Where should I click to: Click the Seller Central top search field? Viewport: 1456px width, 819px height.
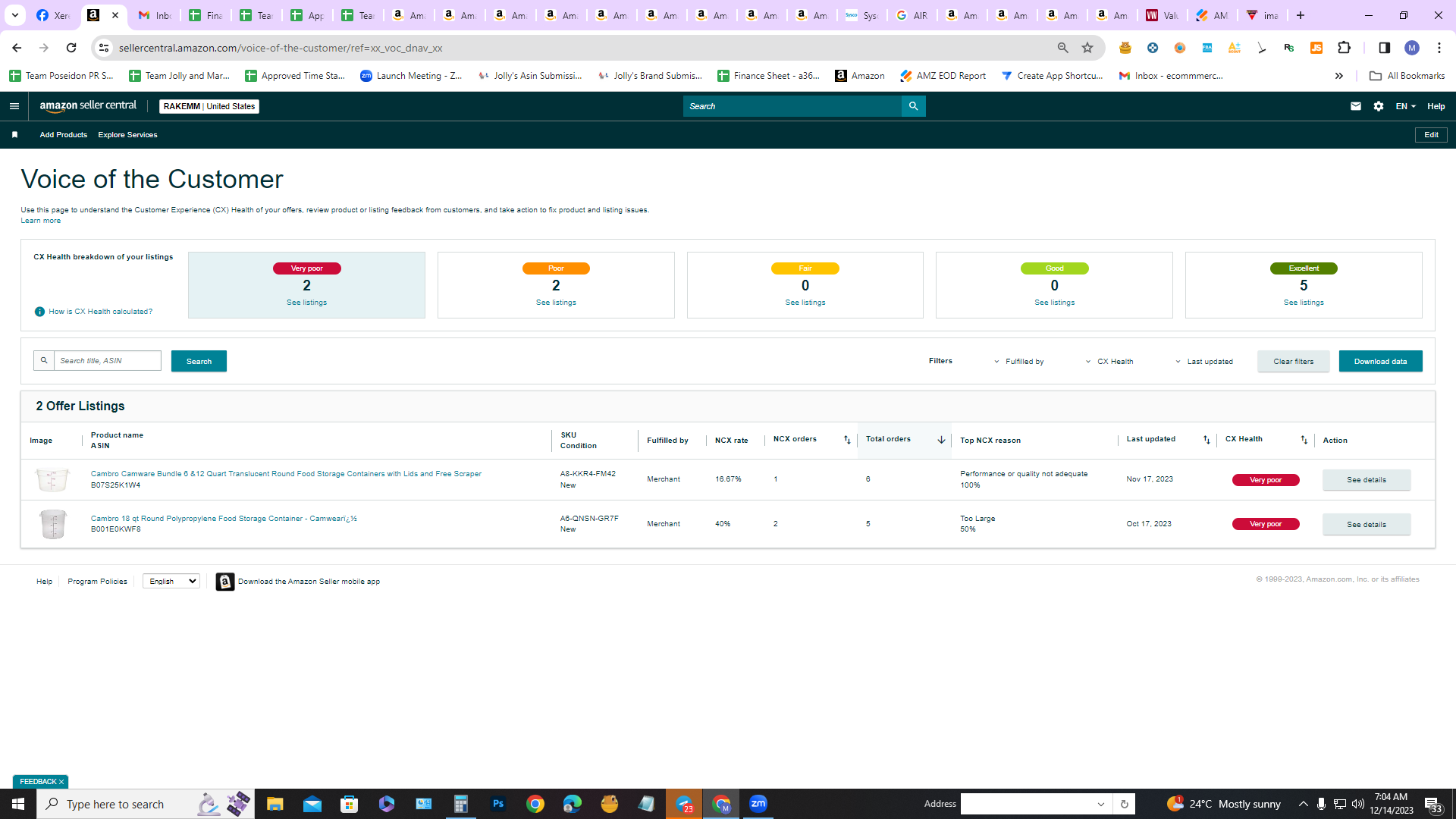coord(792,106)
